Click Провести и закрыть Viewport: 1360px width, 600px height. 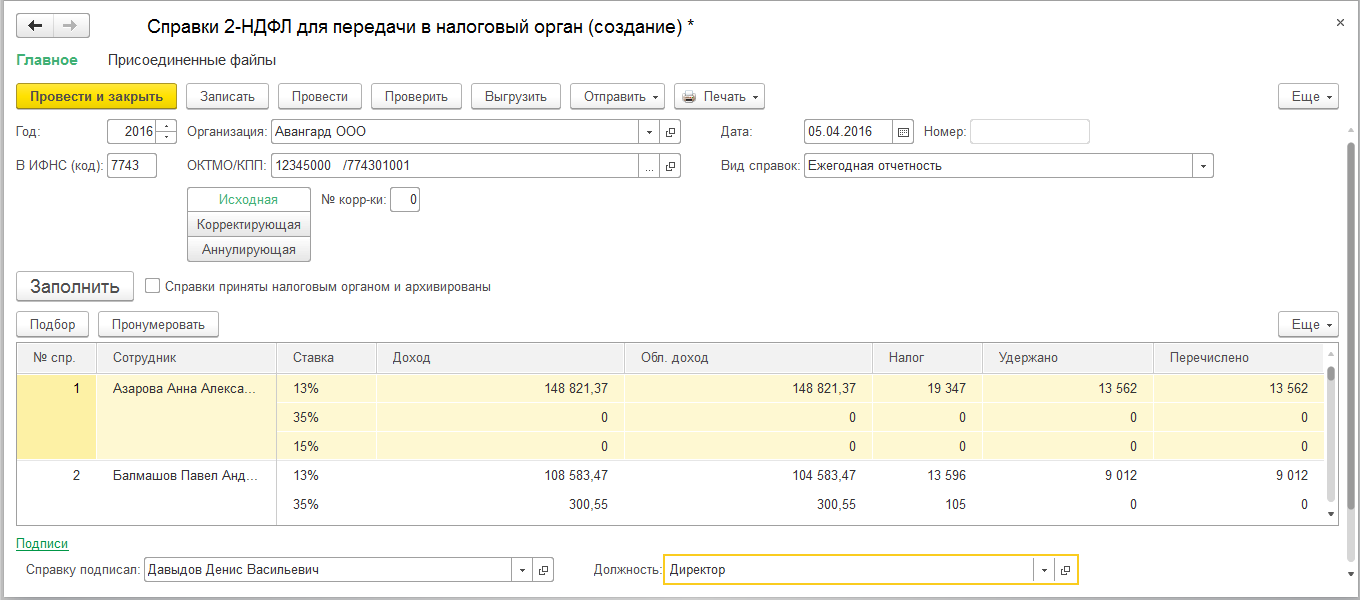pos(97,96)
